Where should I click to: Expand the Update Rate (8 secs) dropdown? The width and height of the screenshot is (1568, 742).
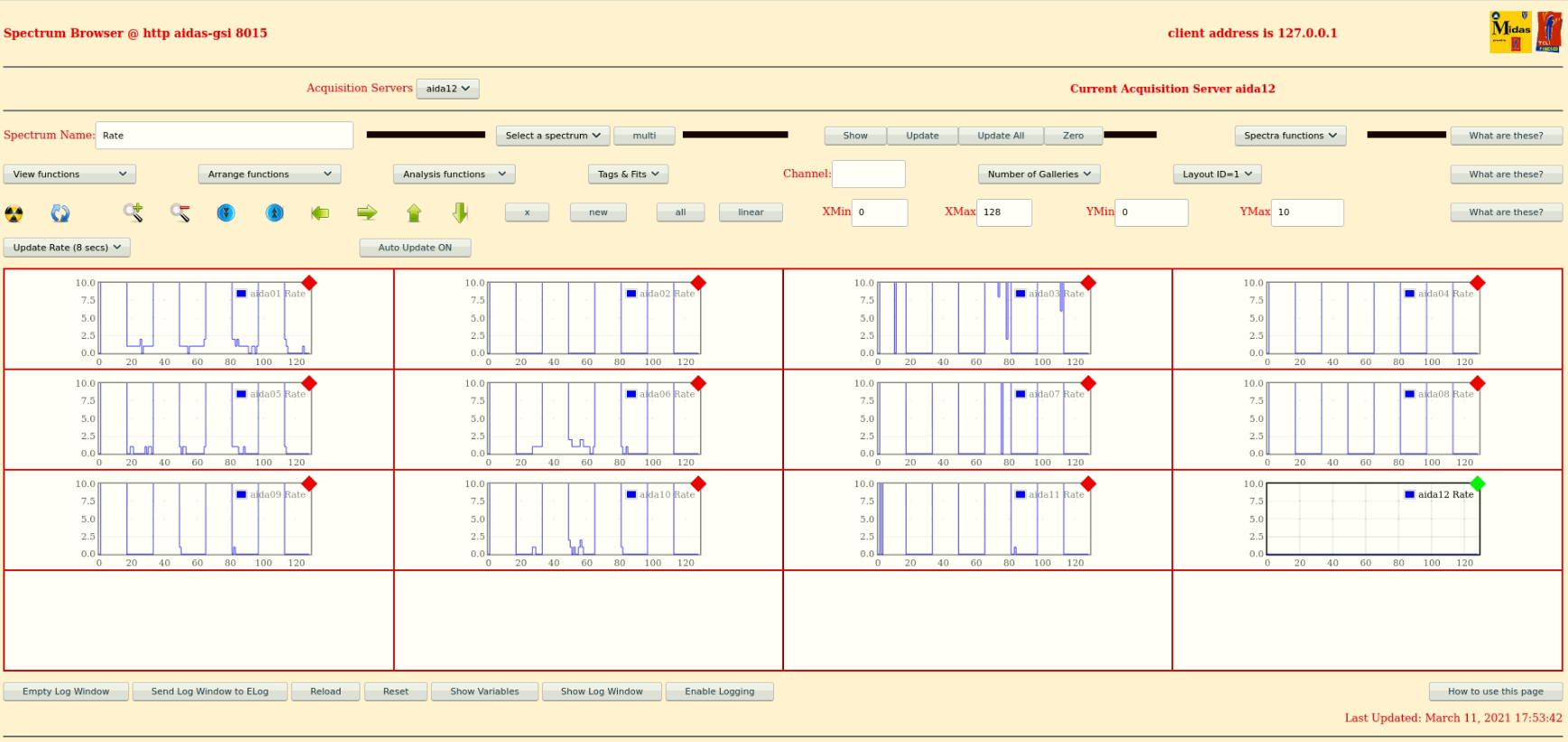coord(67,248)
